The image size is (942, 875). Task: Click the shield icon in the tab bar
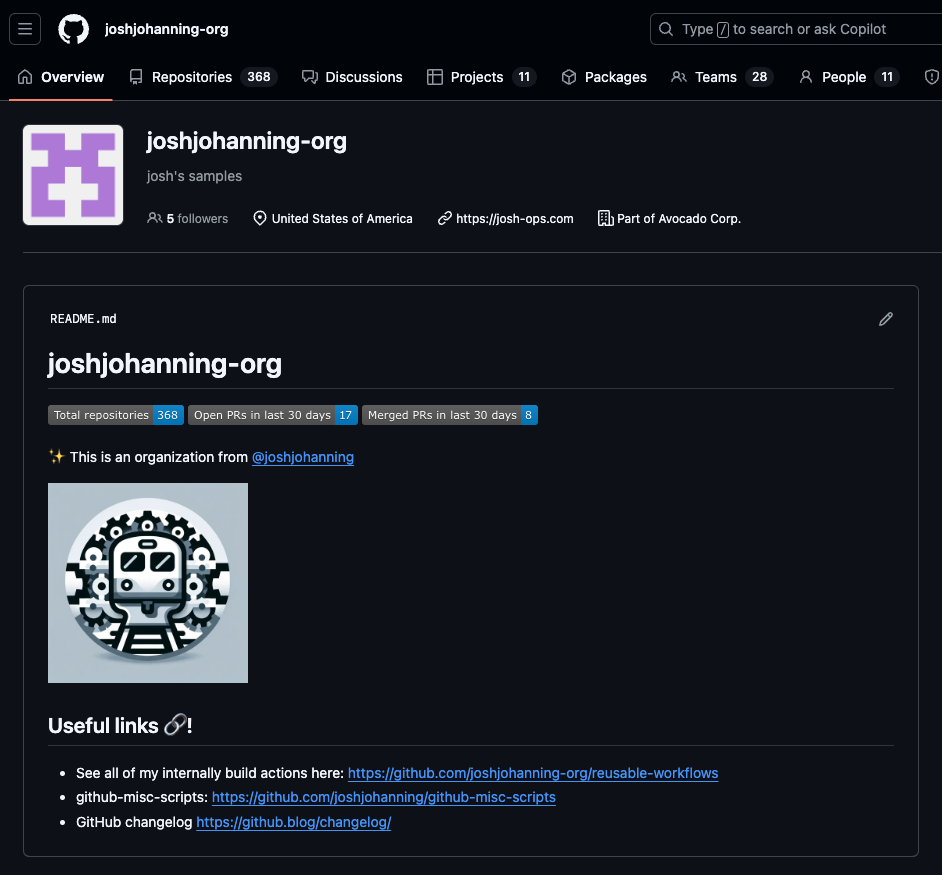point(931,77)
